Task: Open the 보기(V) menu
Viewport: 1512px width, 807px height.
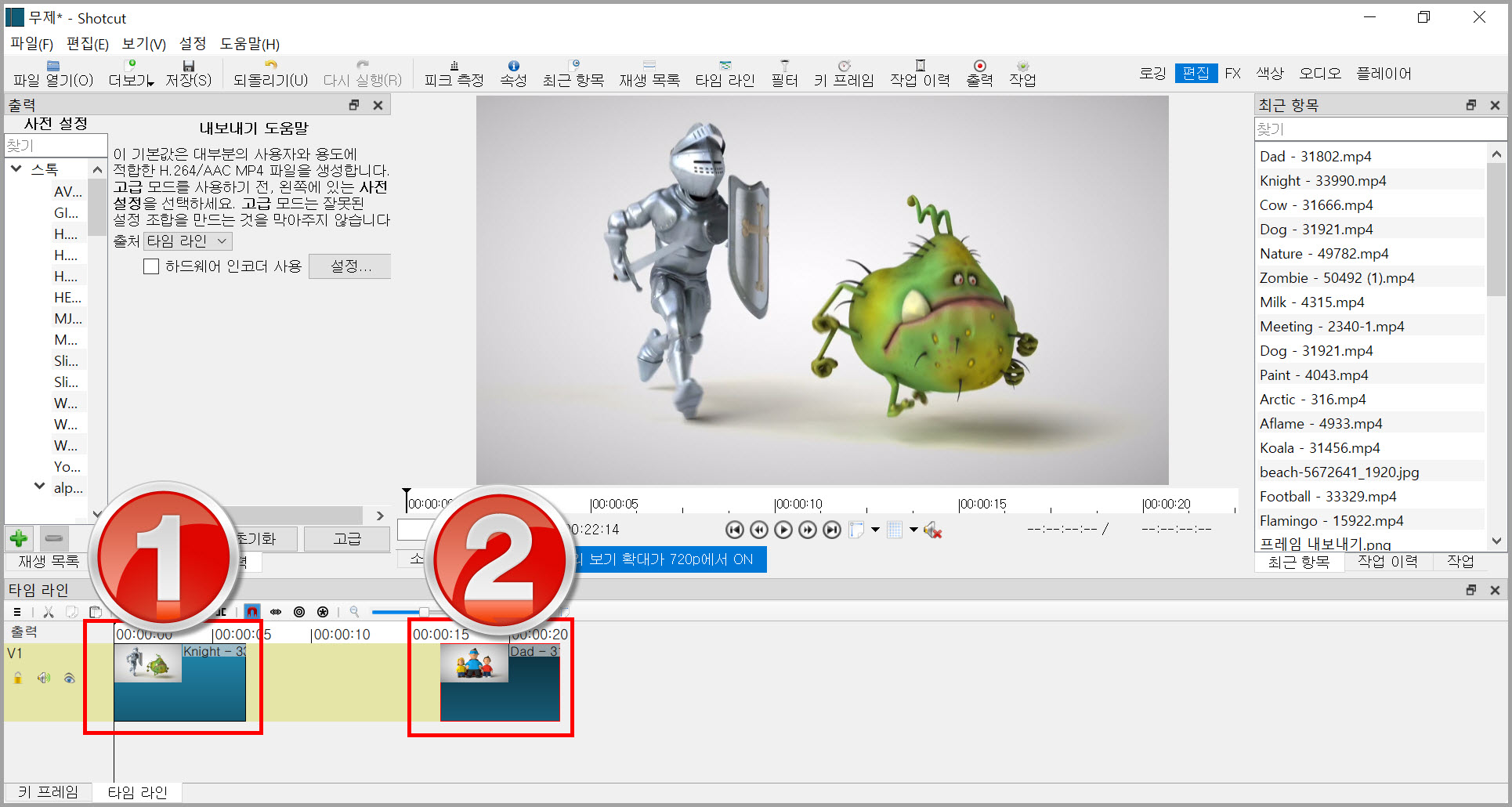Action: tap(144, 44)
